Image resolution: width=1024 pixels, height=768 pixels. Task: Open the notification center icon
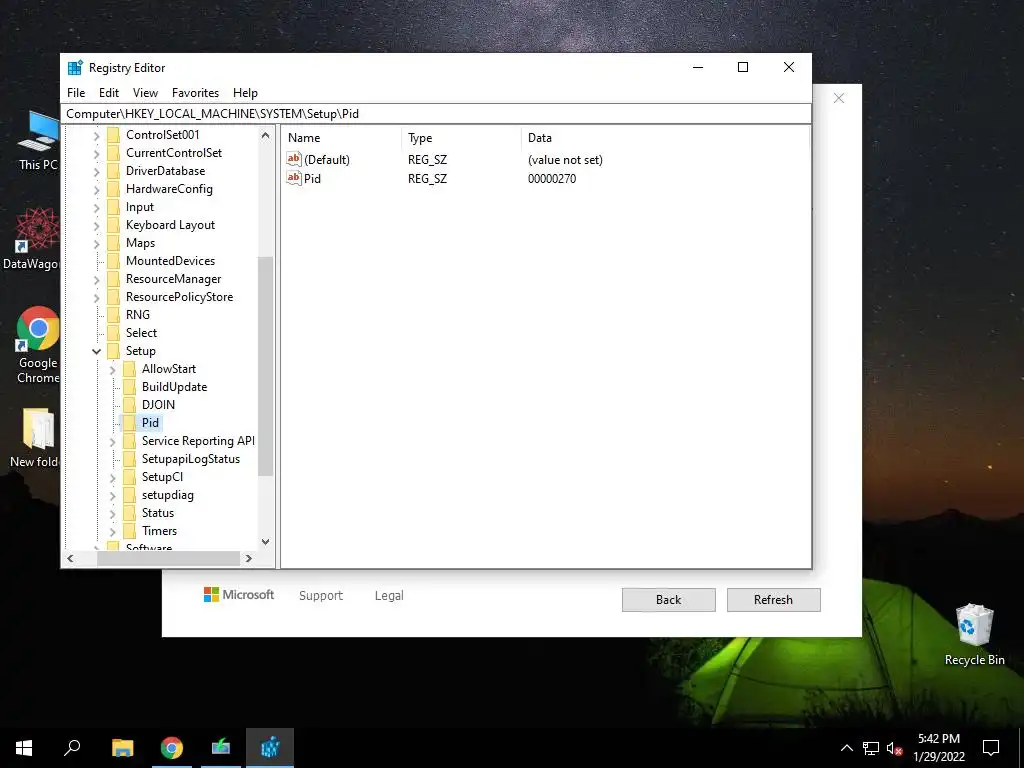[x=991, y=748]
